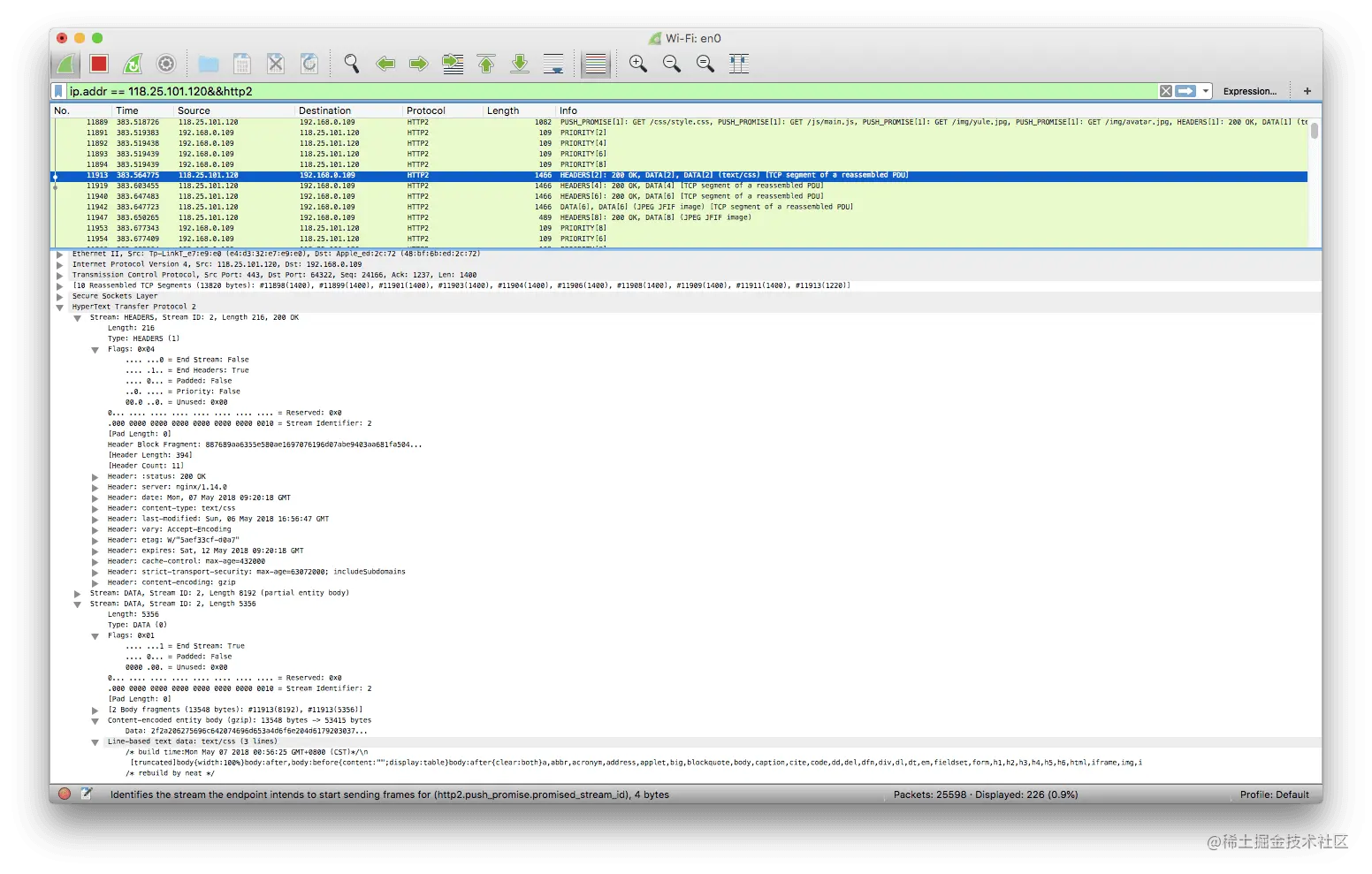
Task: Clear the display filter with X
Action: click(1166, 91)
